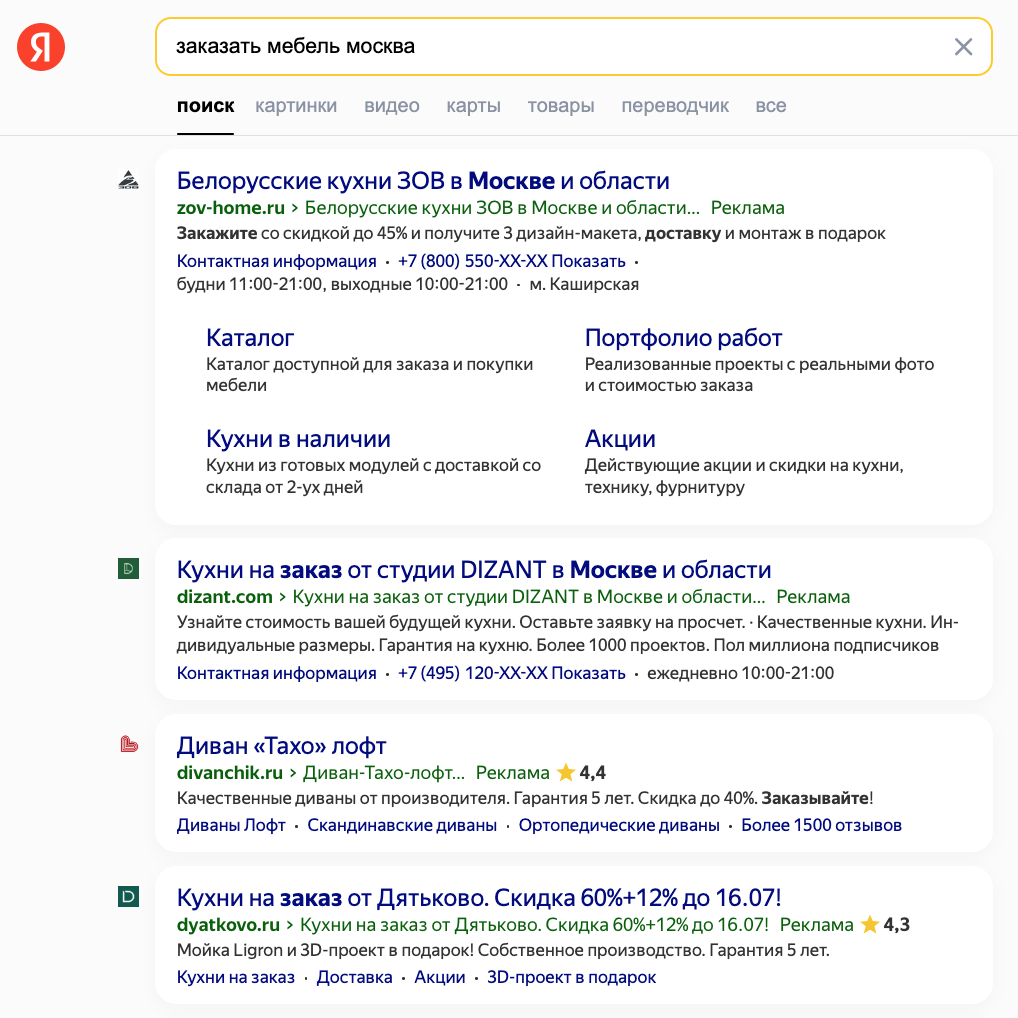Open the 'Портфолио работ' sitelink

683,338
